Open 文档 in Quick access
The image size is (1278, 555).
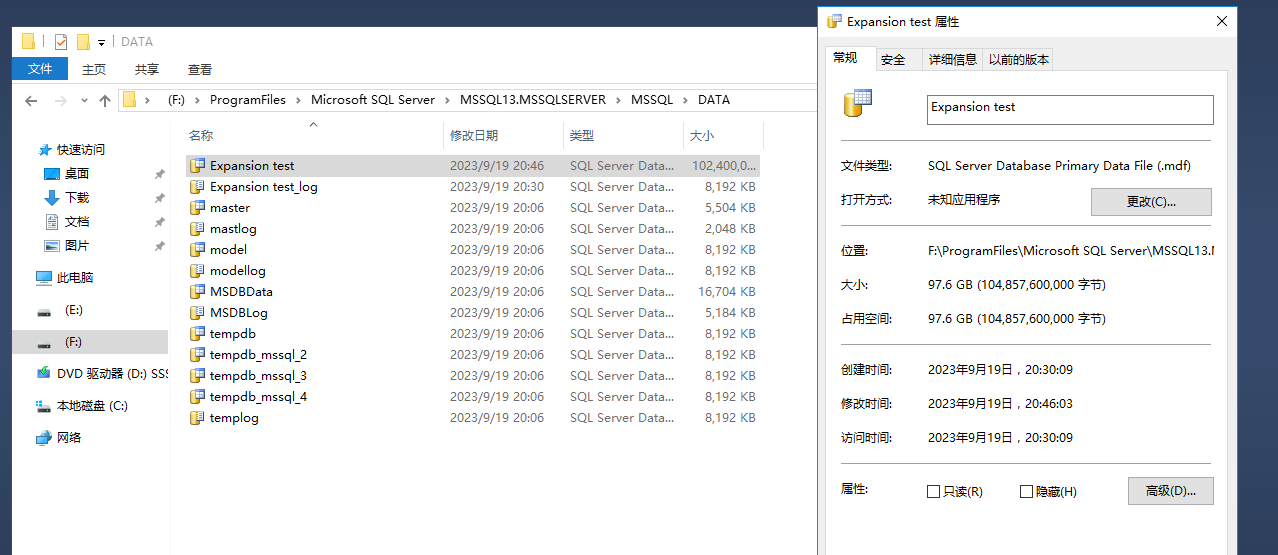(x=77, y=222)
